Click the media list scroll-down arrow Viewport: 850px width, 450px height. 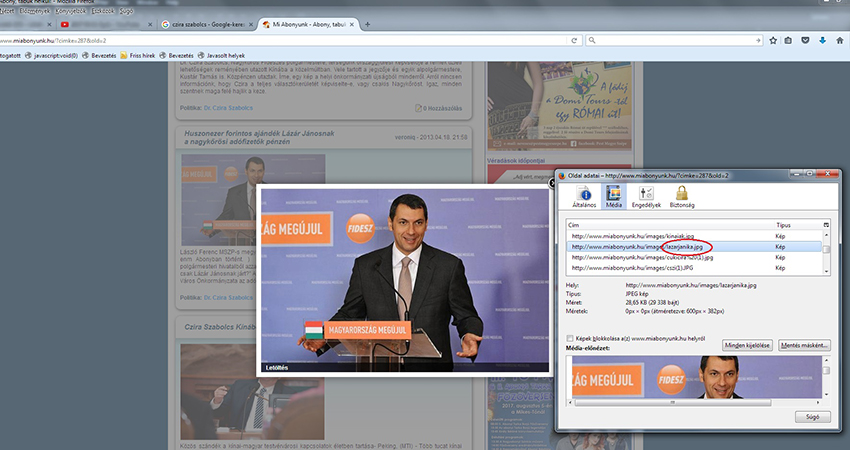[826, 271]
